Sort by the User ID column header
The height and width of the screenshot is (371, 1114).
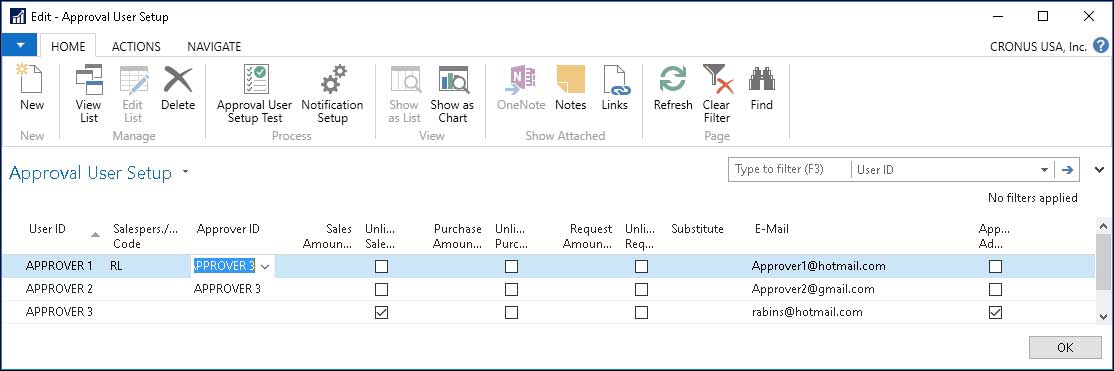(x=48, y=229)
